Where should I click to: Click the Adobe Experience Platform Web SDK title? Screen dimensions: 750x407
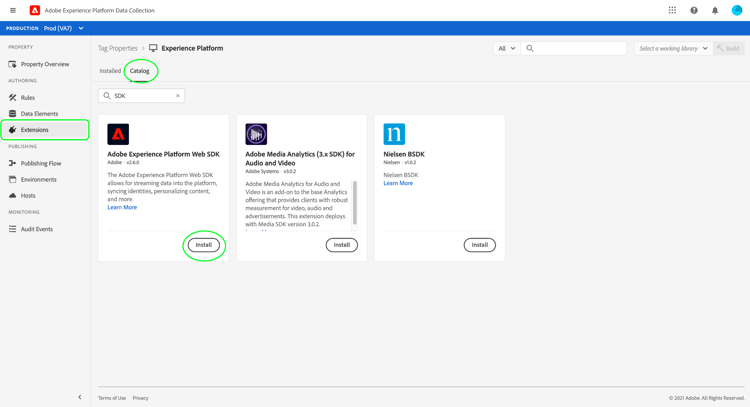click(164, 154)
